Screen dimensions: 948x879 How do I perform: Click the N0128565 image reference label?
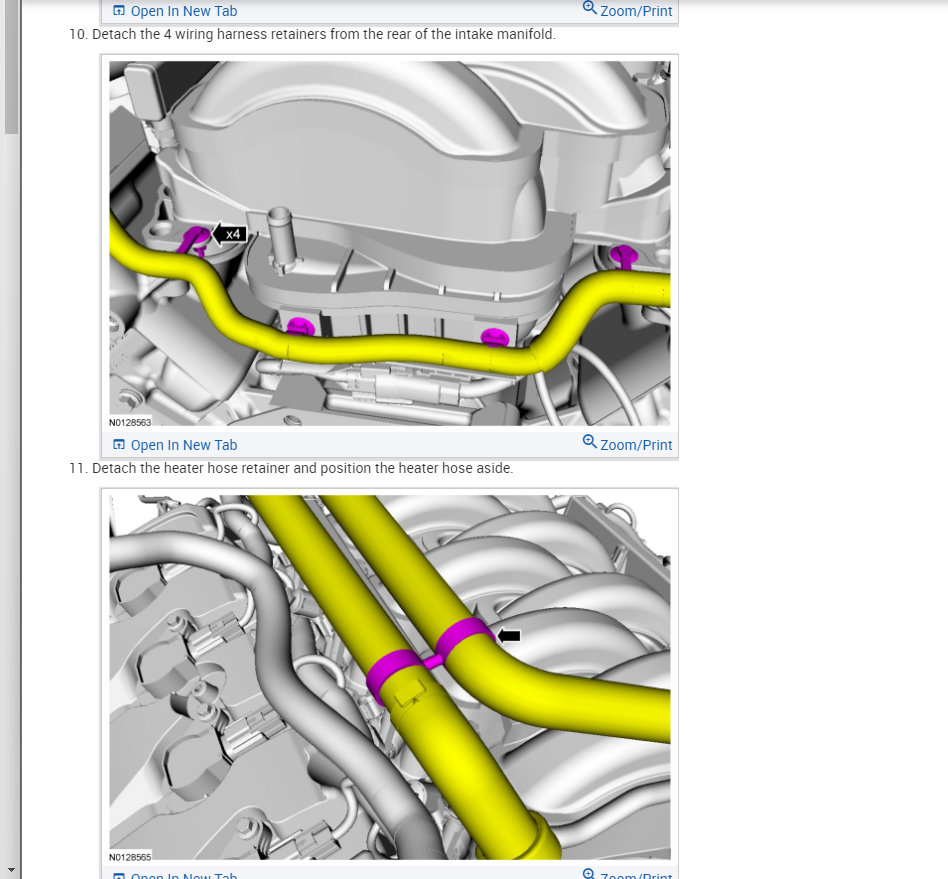coord(130,857)
